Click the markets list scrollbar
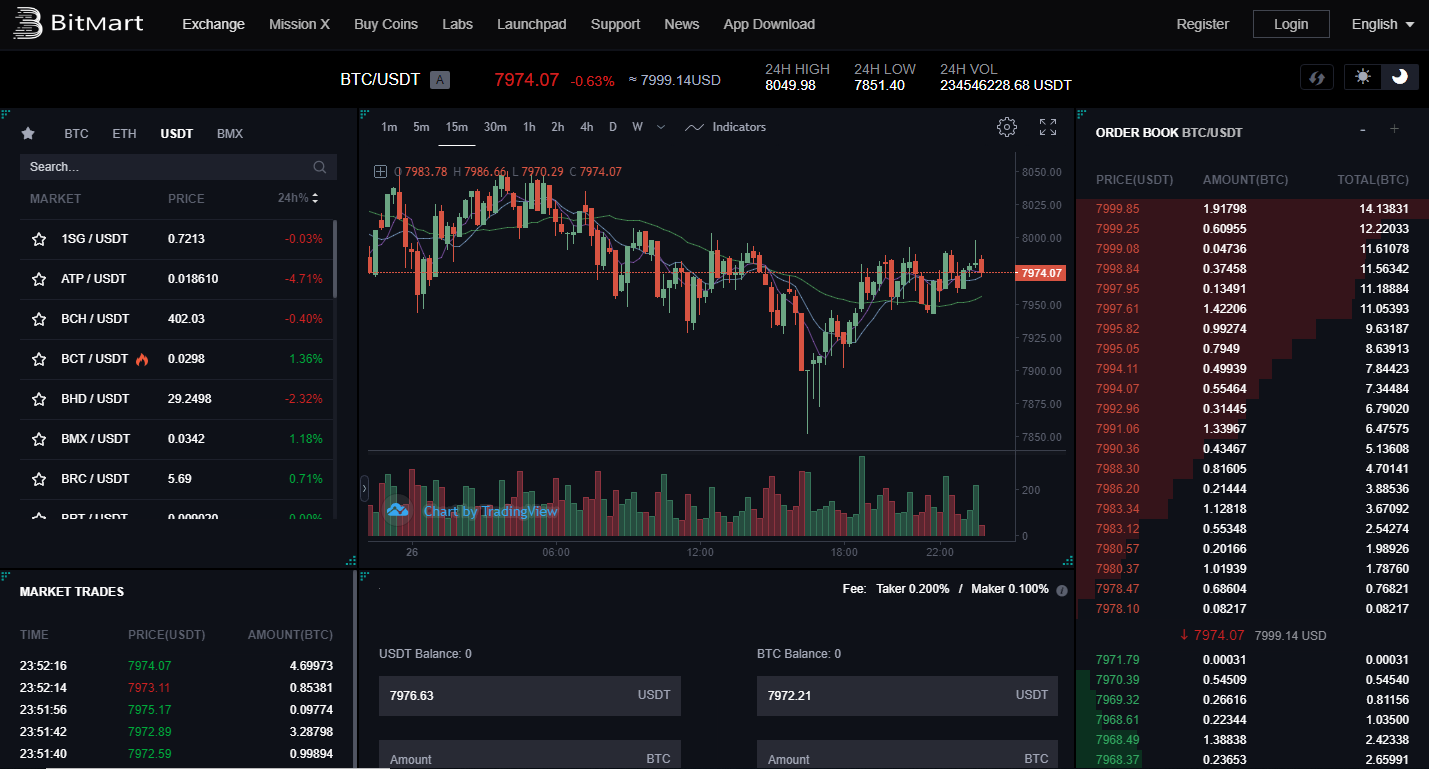The width and height of the screenshot is (1429, 769). 335,259
